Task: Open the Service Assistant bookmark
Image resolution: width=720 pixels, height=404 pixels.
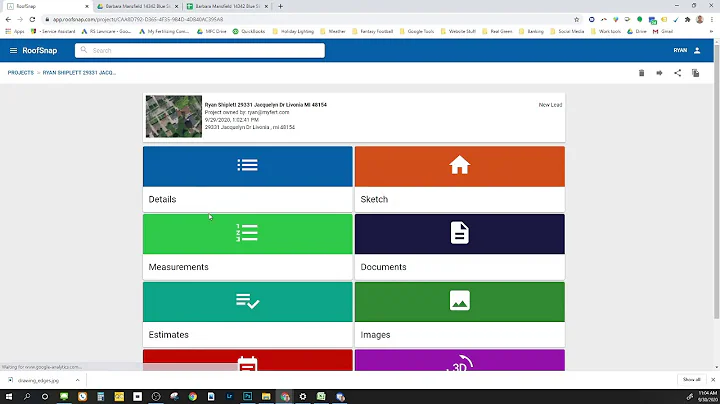Action: tap(53, 31)
